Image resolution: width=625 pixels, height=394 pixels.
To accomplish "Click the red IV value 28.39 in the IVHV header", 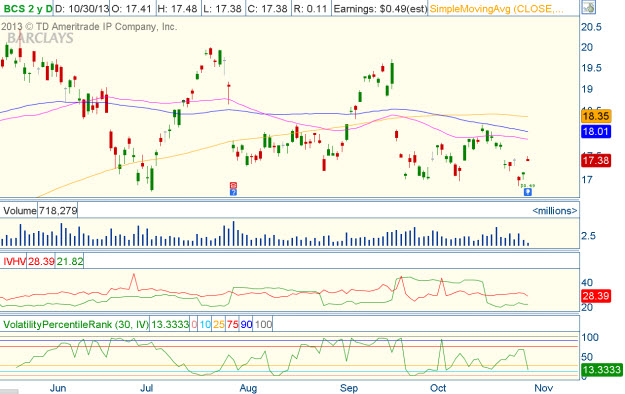I will click(x=41, y=262).
